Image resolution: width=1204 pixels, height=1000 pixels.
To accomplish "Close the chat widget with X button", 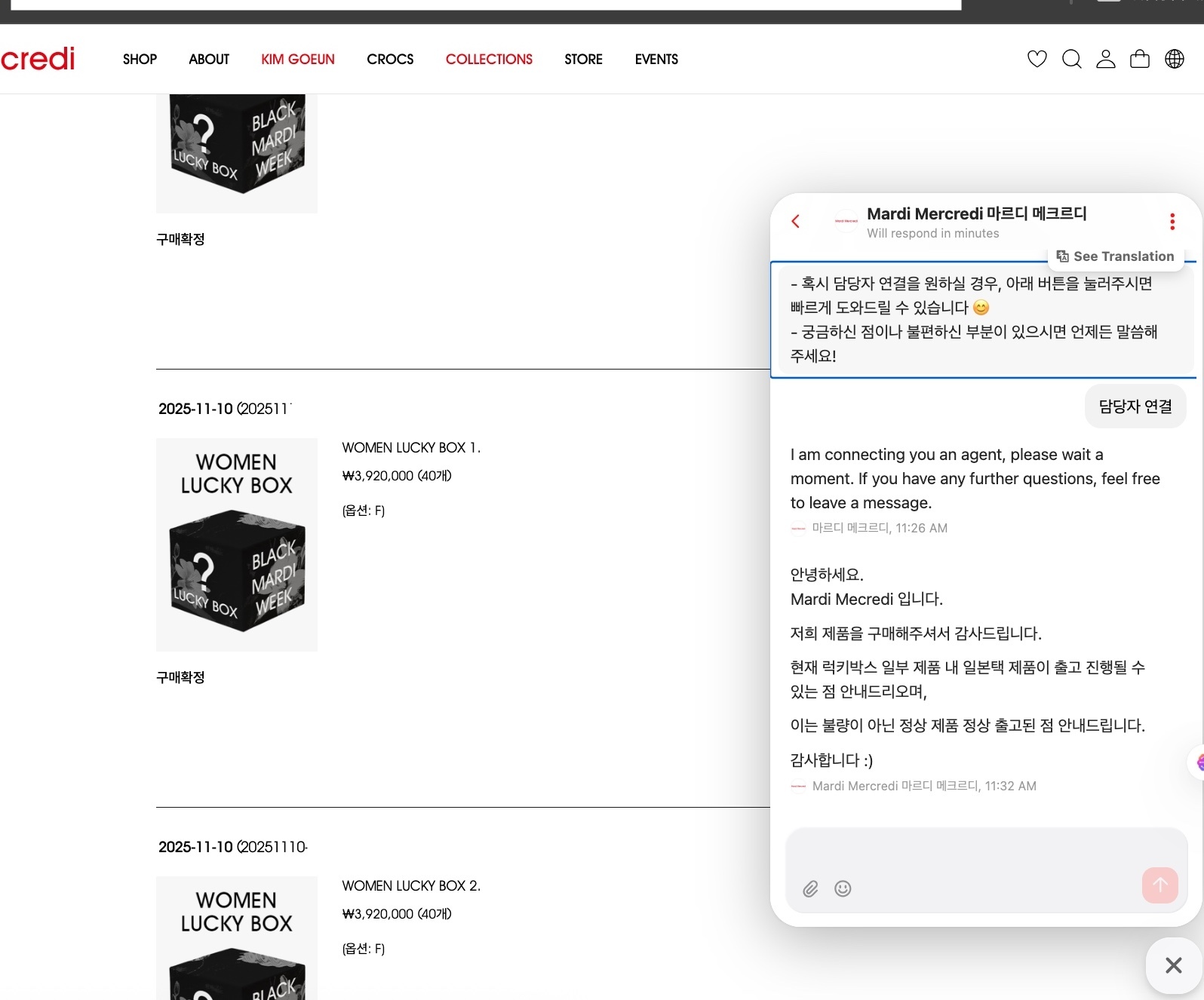I will point(1174,965).
